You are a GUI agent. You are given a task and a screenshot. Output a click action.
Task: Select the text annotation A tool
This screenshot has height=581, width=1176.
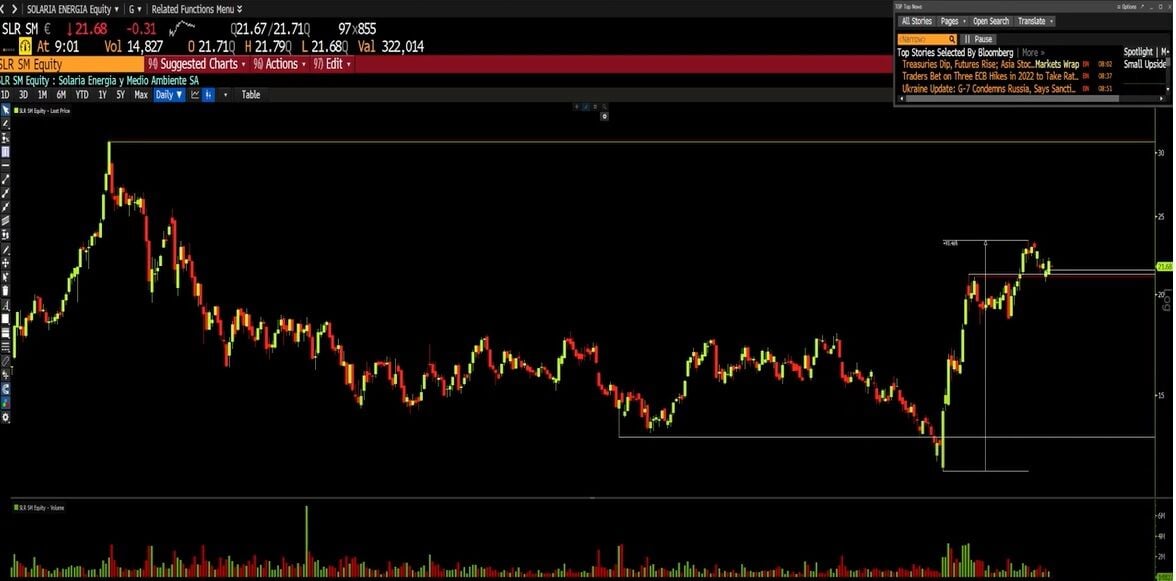coord(6,305)
